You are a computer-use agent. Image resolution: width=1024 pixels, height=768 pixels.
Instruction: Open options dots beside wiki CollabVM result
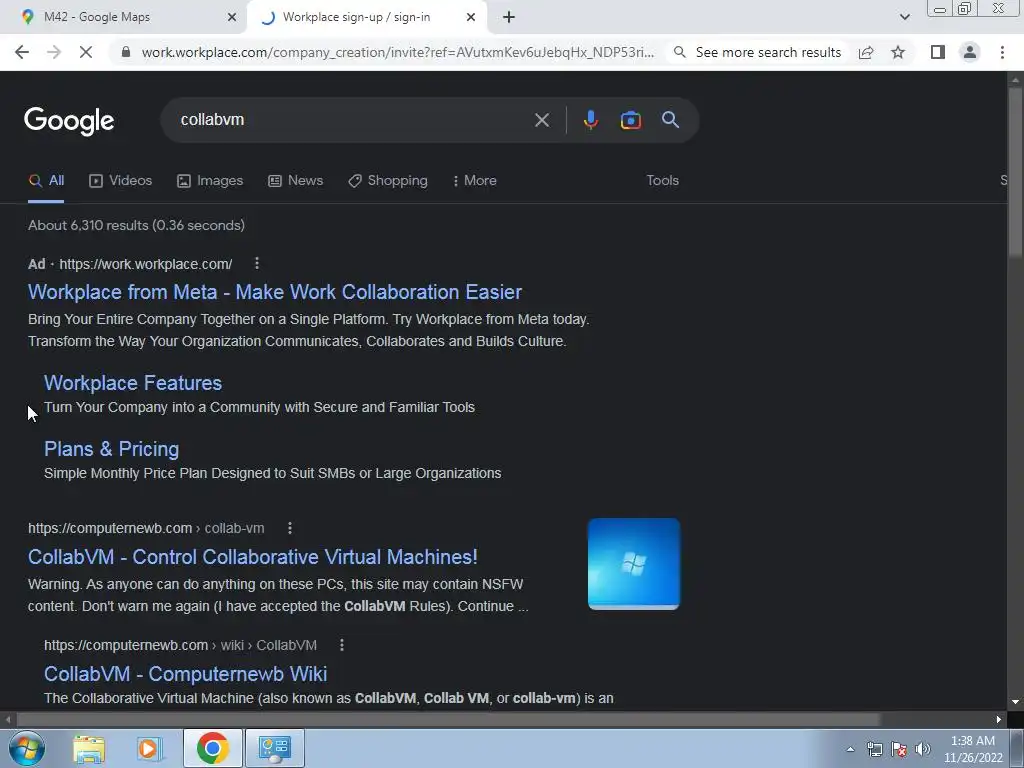point(342,645)
